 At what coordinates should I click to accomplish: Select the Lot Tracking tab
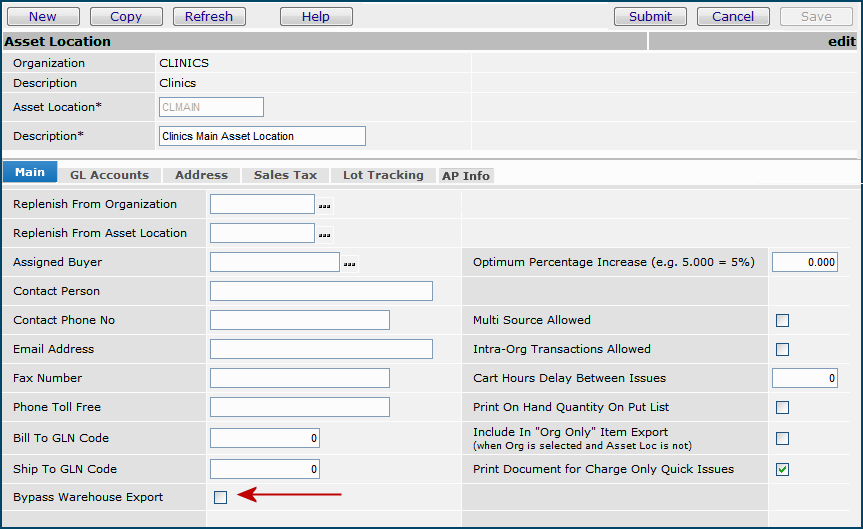click(383, 175)
